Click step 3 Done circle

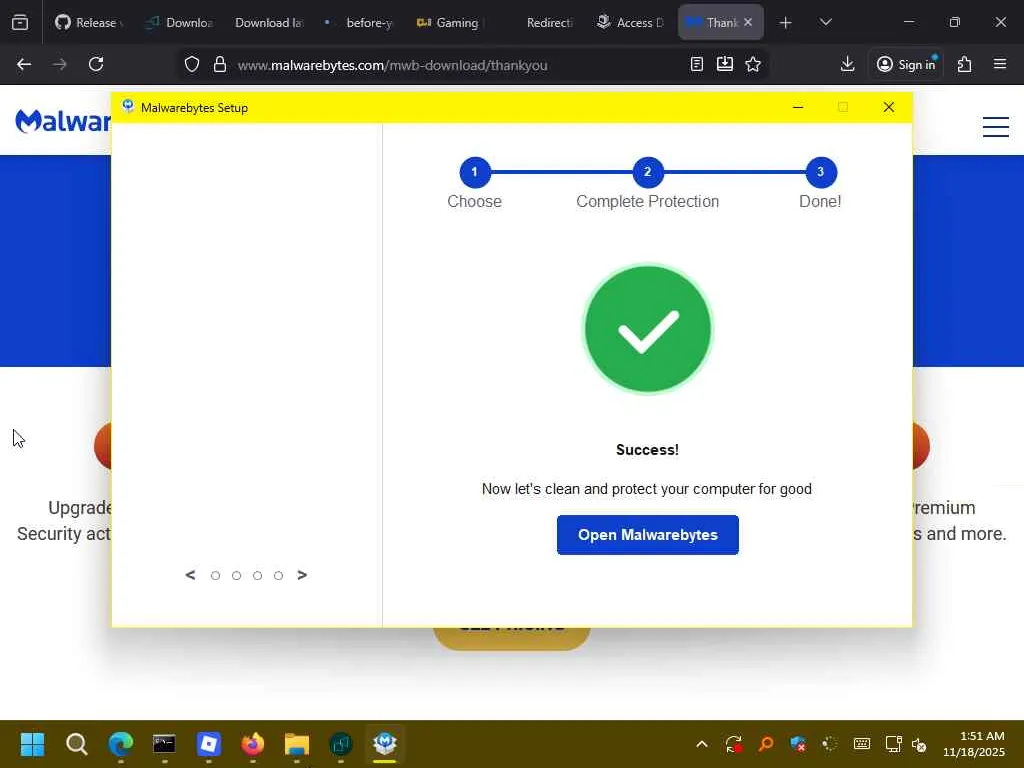coord(821,172)
